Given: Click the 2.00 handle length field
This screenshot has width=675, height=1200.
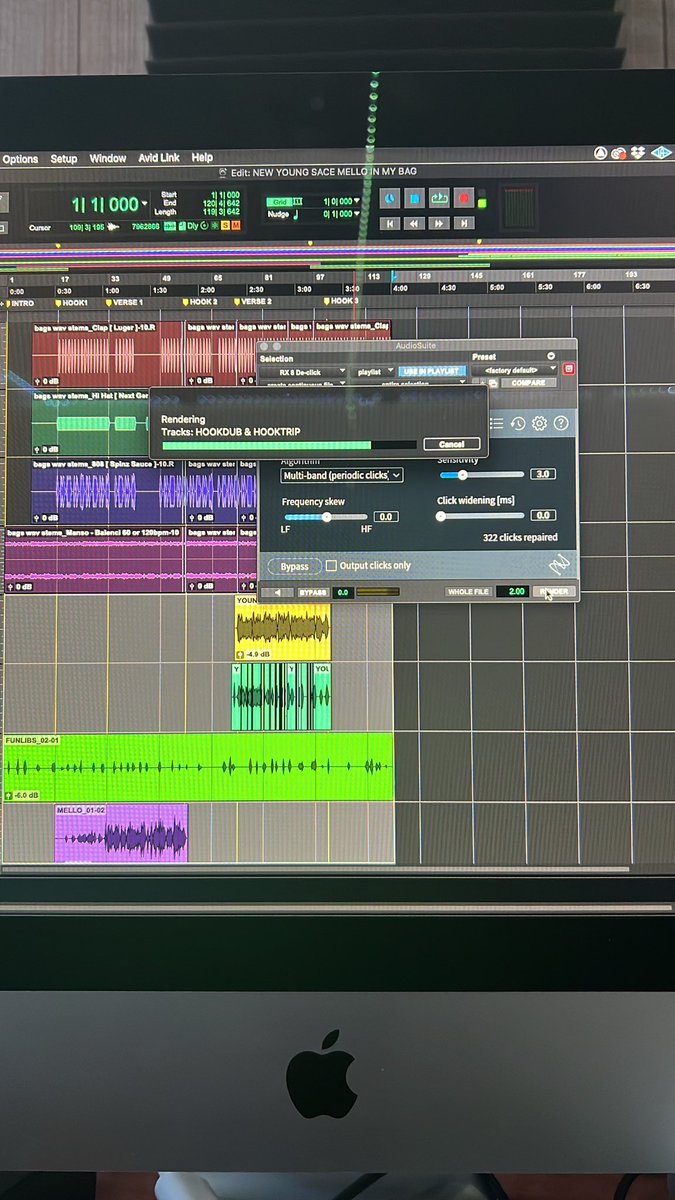Looking at the screenshot, I should 515,592.
